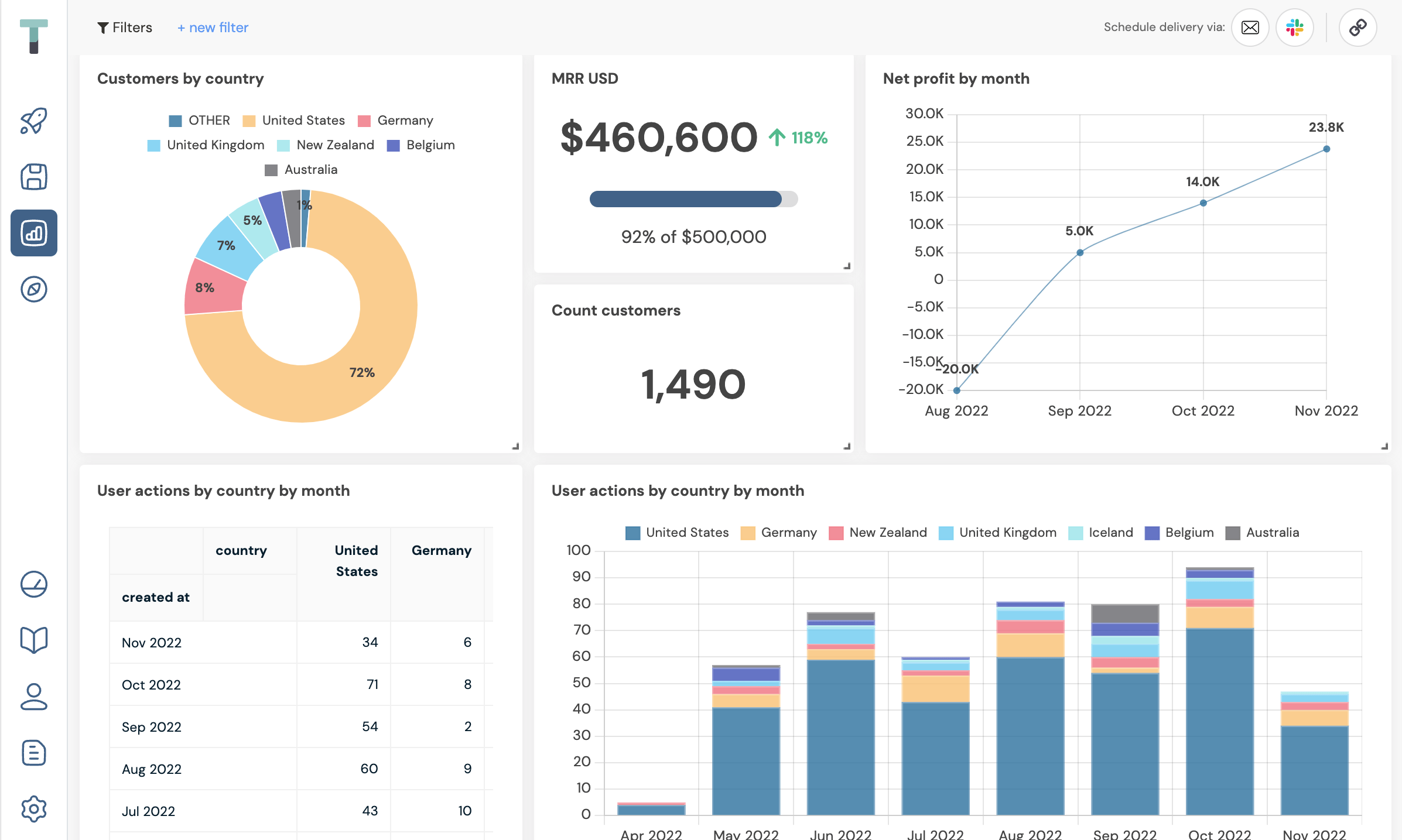This screenshot has height=840, width=1402.
Task: Click the book documentation sidebar icon
Action: pyautogui.click(x=33, y=640)
